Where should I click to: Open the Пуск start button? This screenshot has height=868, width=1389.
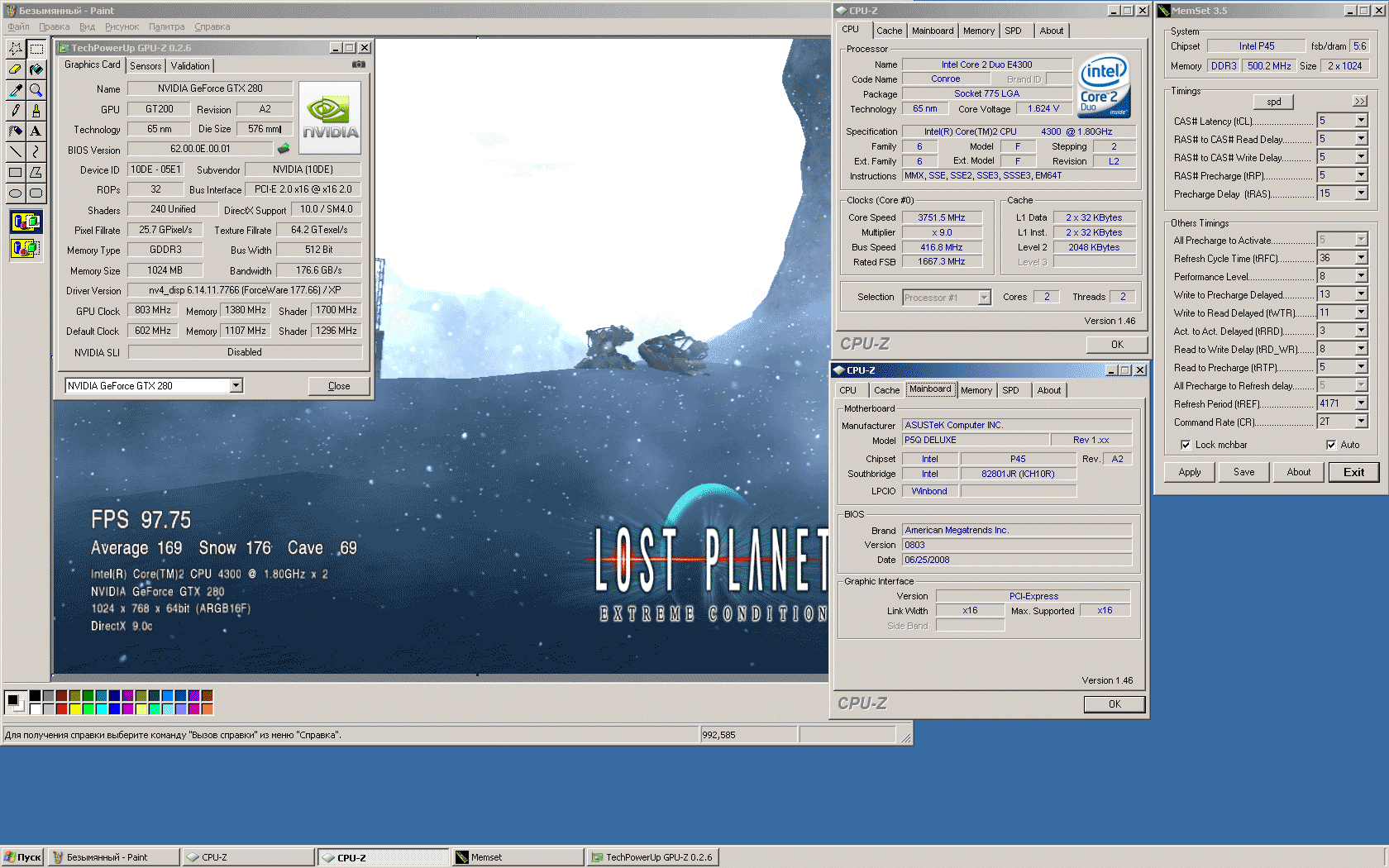[x=22, y=857]
